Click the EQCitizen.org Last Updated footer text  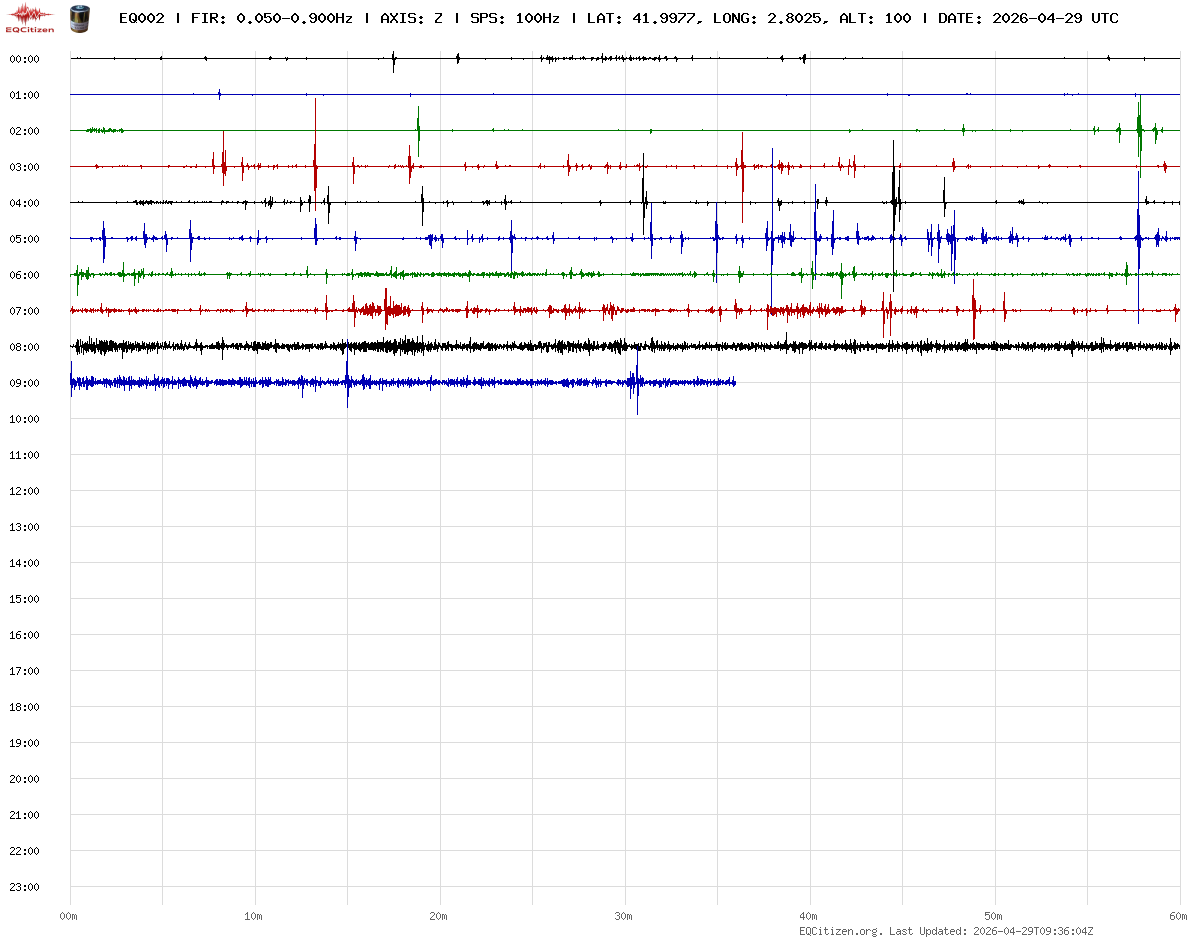(x=946, y=931)
